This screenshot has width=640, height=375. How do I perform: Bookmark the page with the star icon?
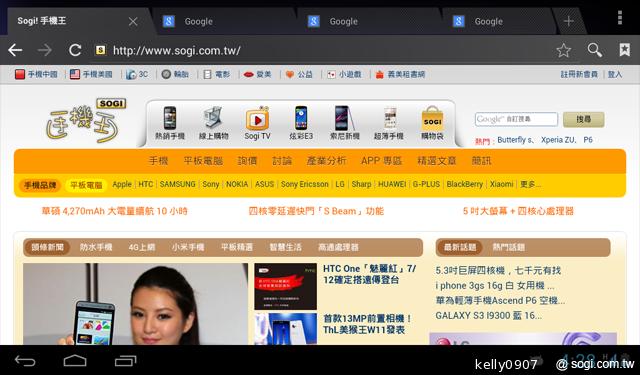coord(563,50)
